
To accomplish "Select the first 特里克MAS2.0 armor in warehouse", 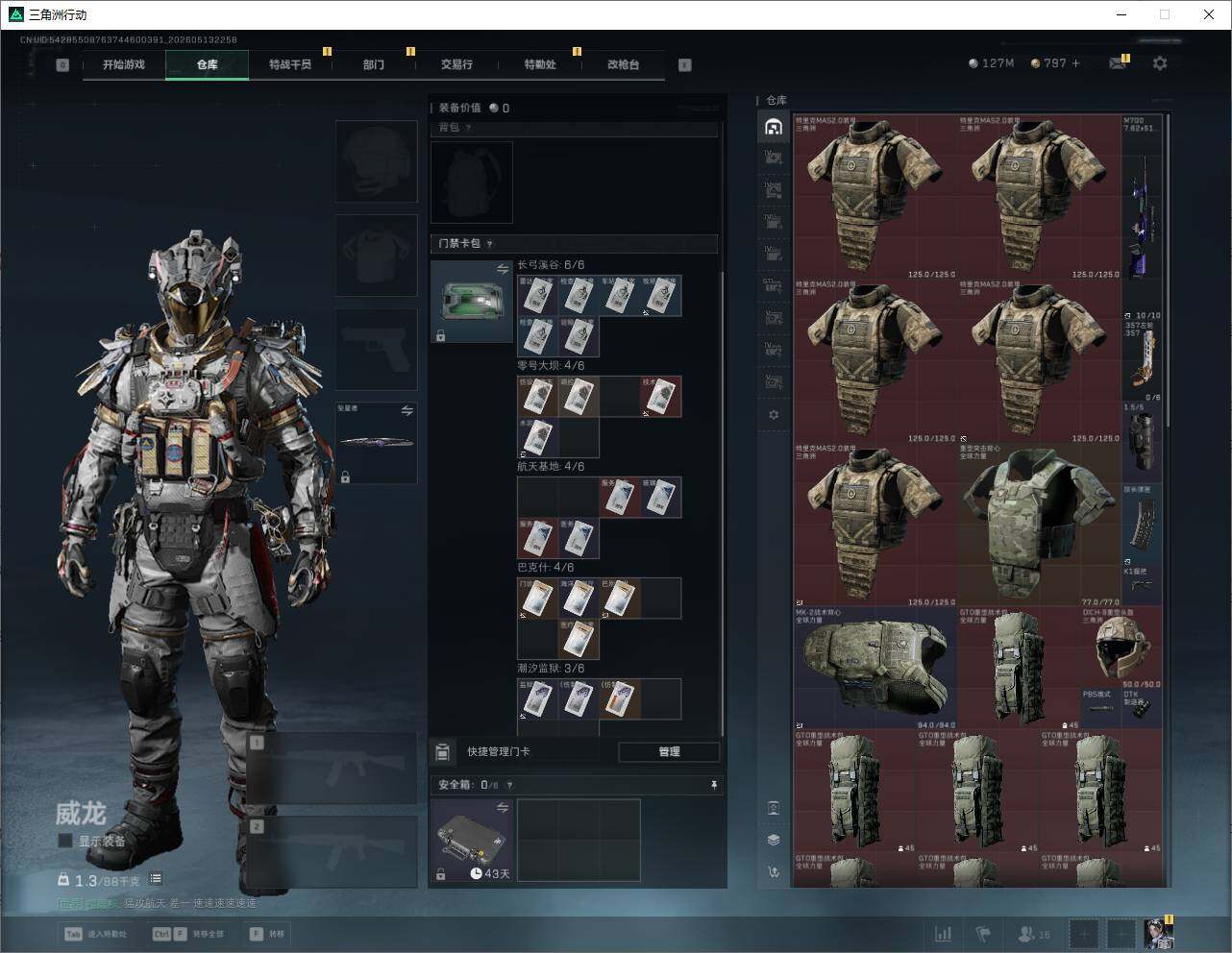I will click(875, 198).
